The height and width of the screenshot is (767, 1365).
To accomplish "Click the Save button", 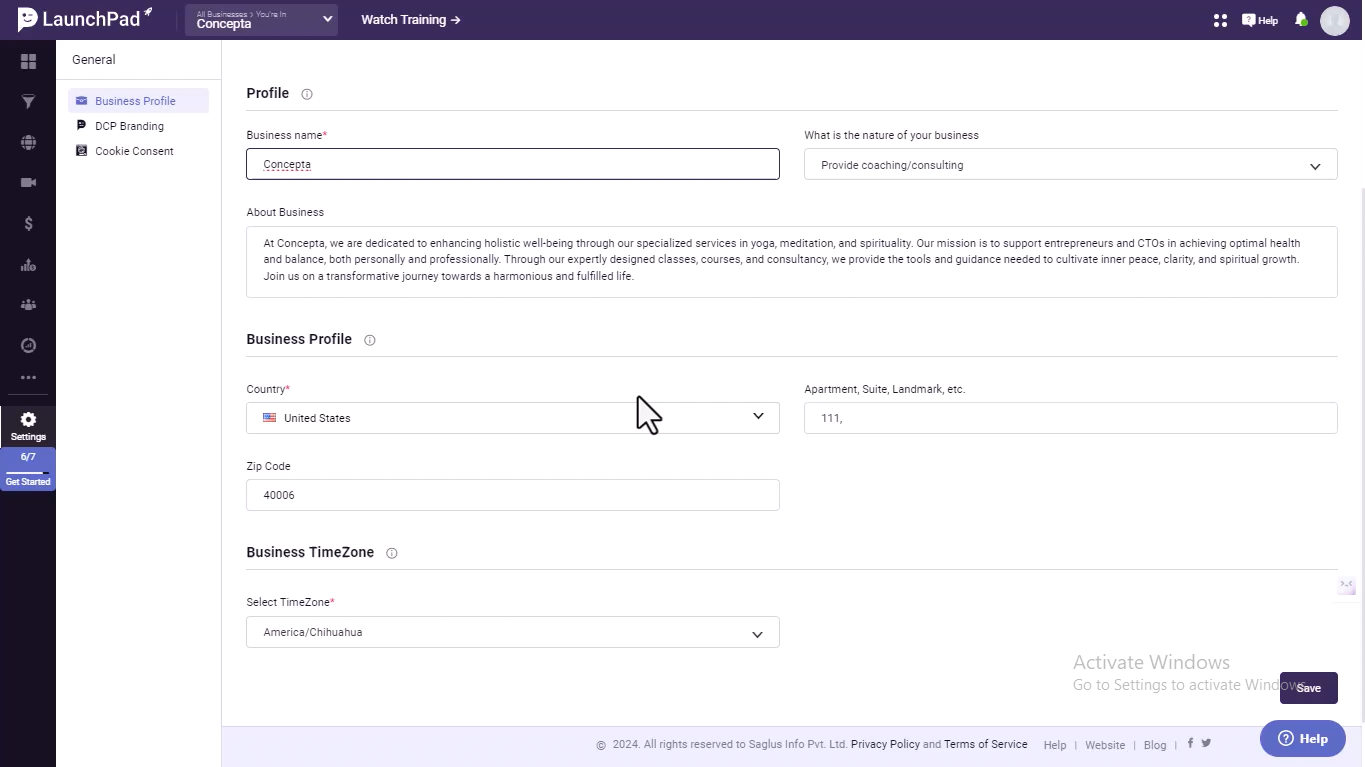I will (x=1309, y=688).
